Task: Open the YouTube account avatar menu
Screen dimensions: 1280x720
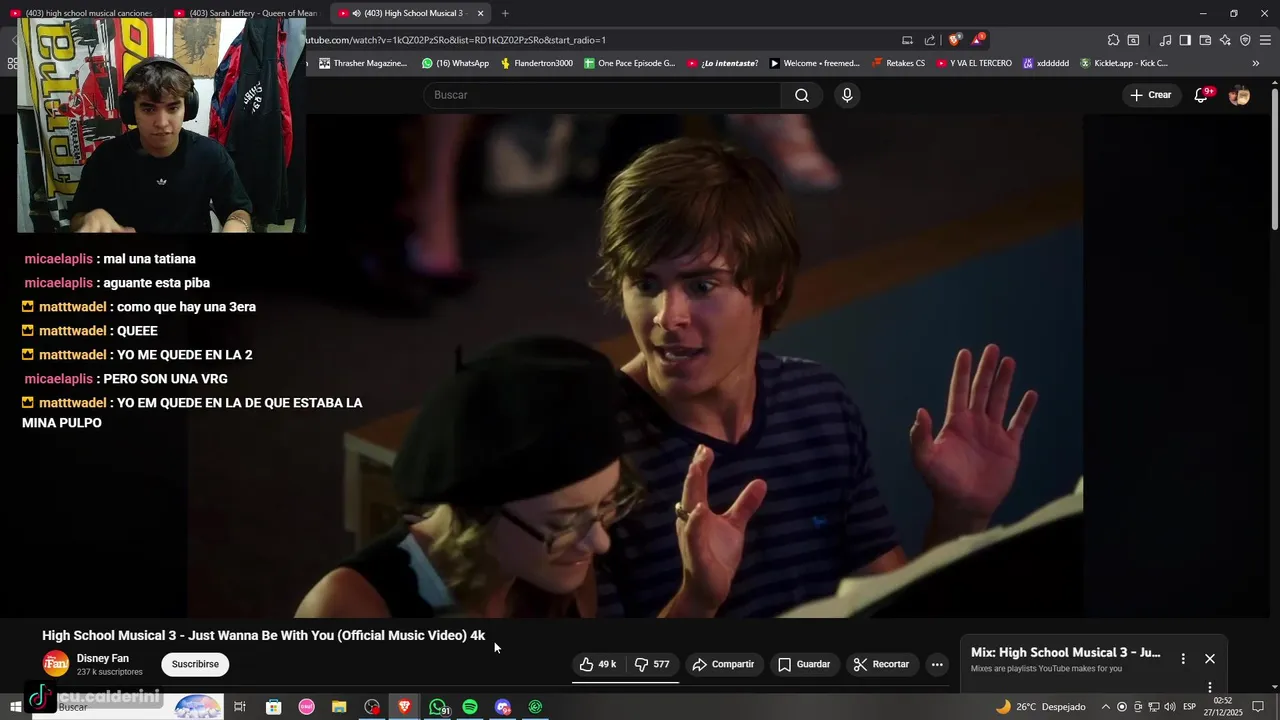Action: (x=1239, y=95)
